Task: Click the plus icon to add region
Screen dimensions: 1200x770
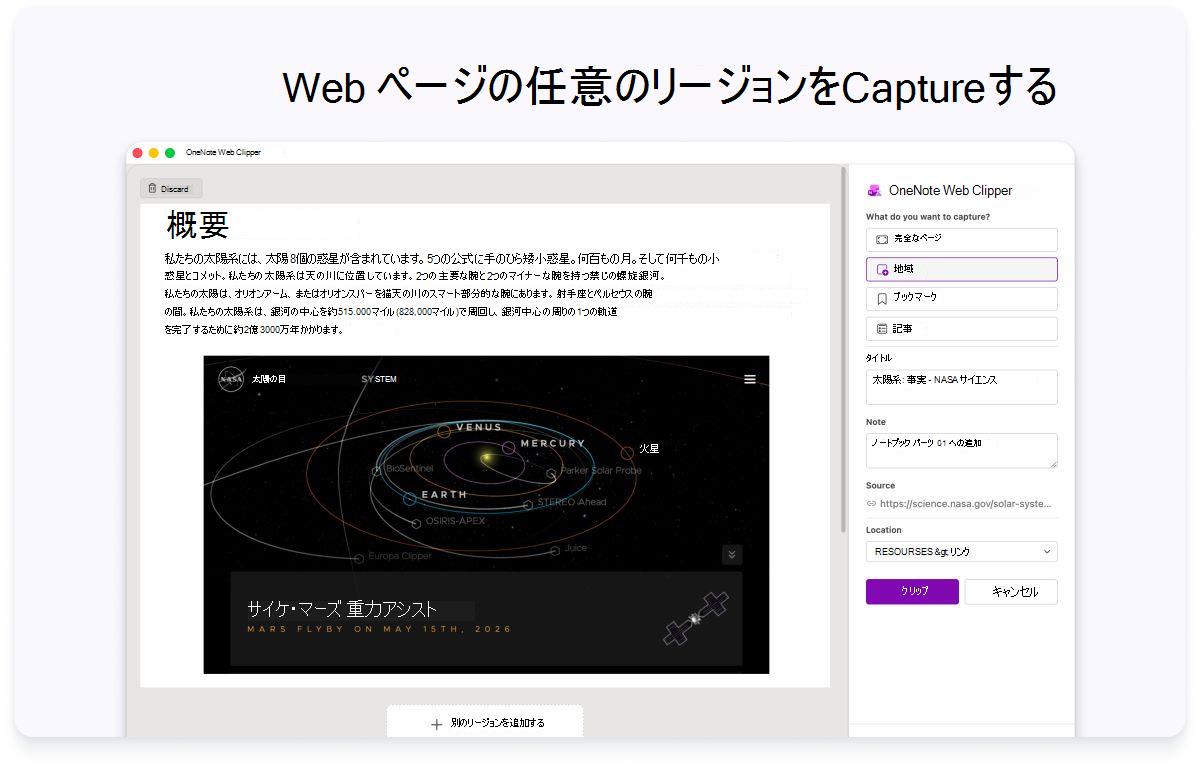Action: pyautogui.click(x=436, y=724)
